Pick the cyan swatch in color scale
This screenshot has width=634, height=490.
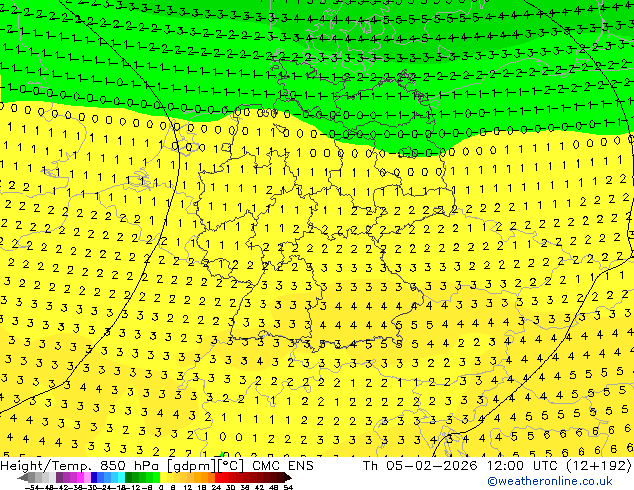121,477
